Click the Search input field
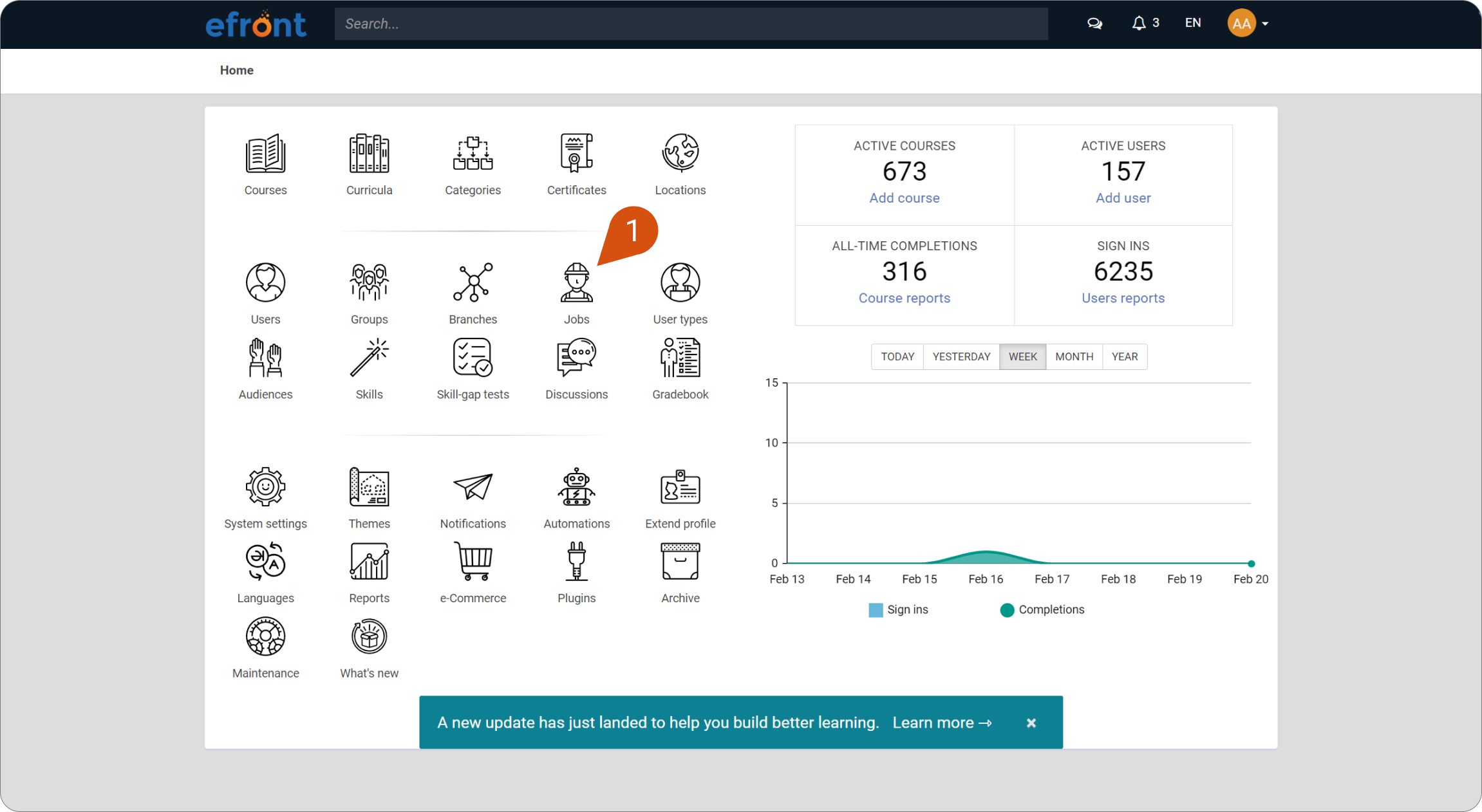 691,24
